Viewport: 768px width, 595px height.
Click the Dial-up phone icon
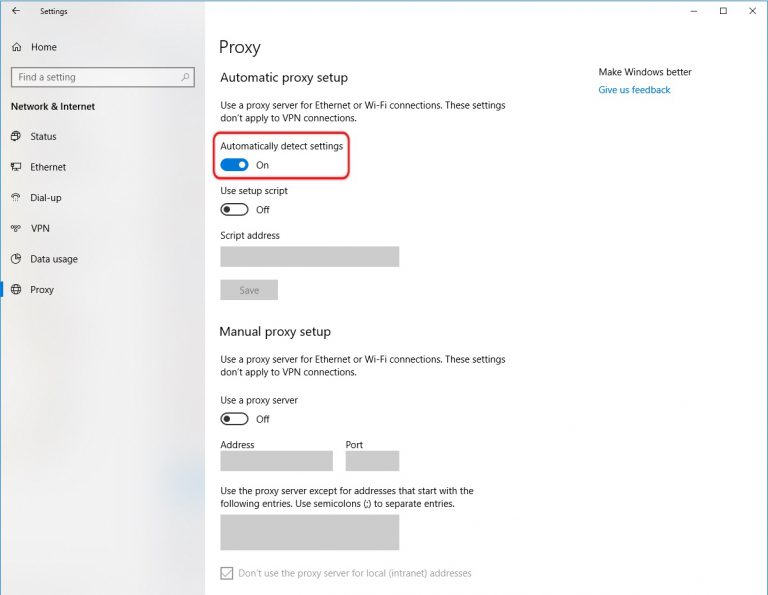pos(16,197)
